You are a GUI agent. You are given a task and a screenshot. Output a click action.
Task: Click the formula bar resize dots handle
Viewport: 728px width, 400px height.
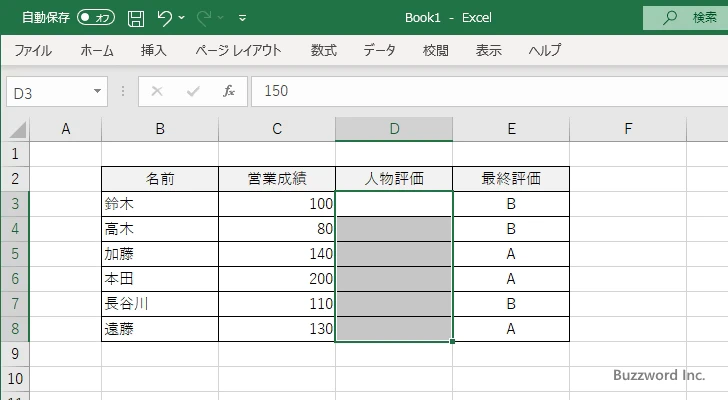point(123,91)
